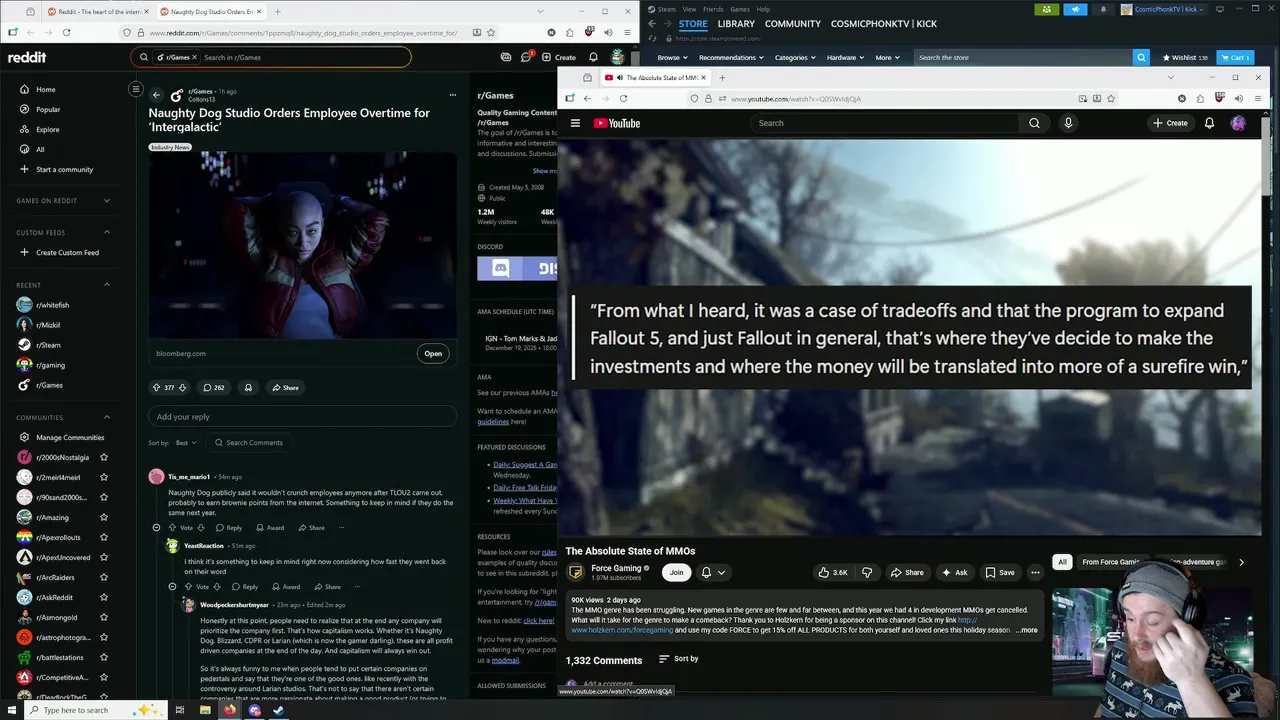Open Sort by Best dropdown

coord(187,442)
